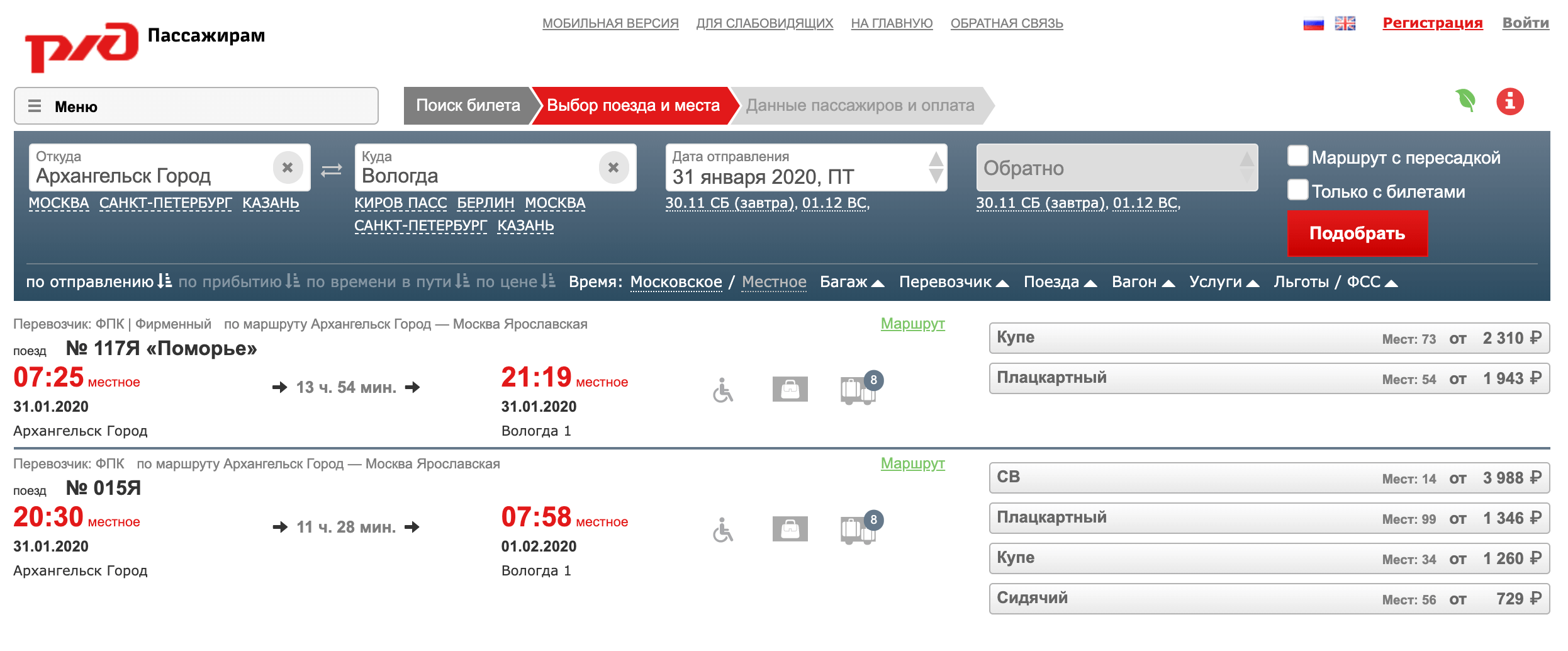Swap departure and destination stations

[x=332, y=170]
